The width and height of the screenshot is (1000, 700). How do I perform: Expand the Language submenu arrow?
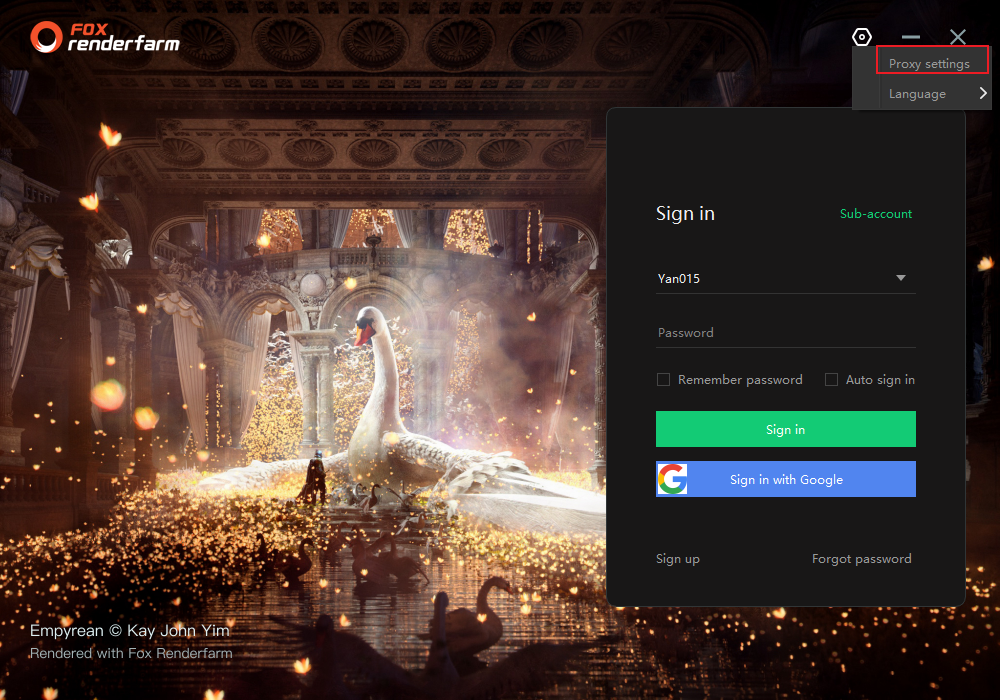pos(983,93)
